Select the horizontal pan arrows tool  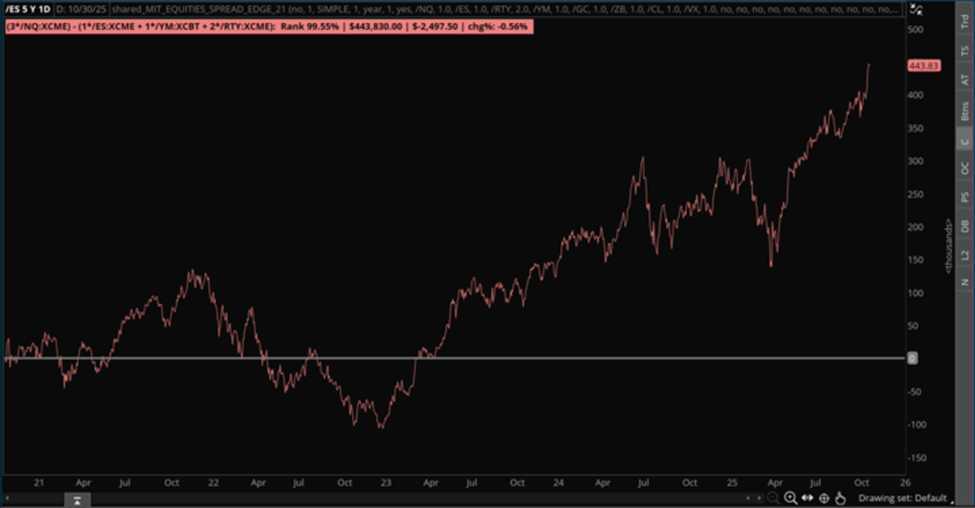[807, 497]
